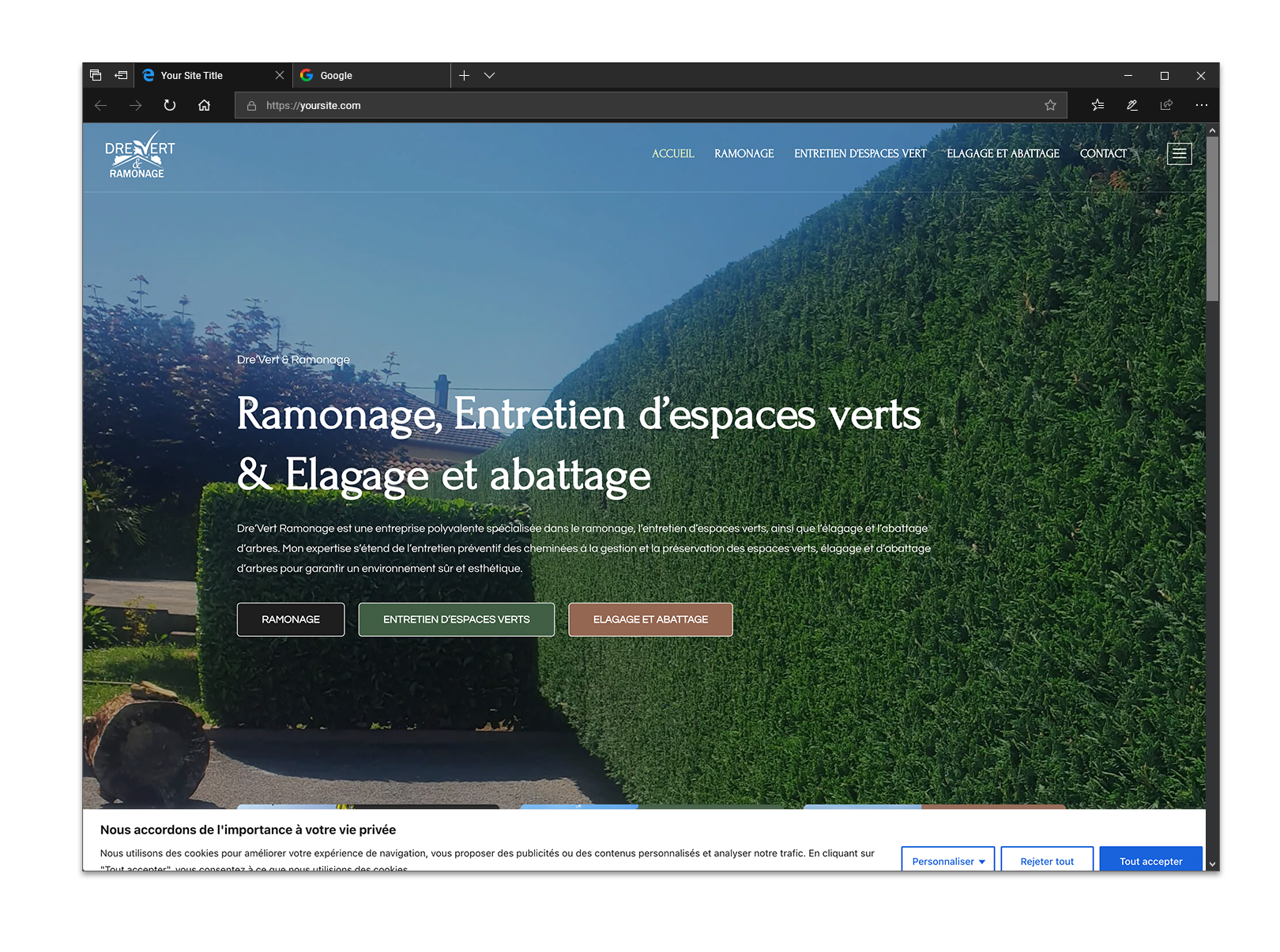
Task: Open ENTRETIEN D'ESPACES VERT nav item
Action: tap(860, 153)
